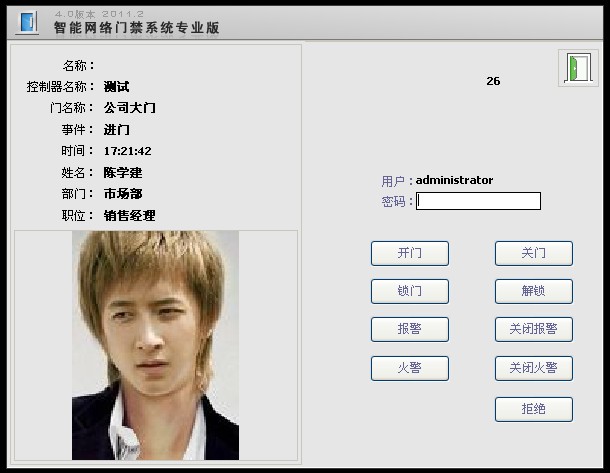Image resolution: width=610 pixels, height=473 pixels.
Task: Click the counter number 26
Action: pos(493,81)
